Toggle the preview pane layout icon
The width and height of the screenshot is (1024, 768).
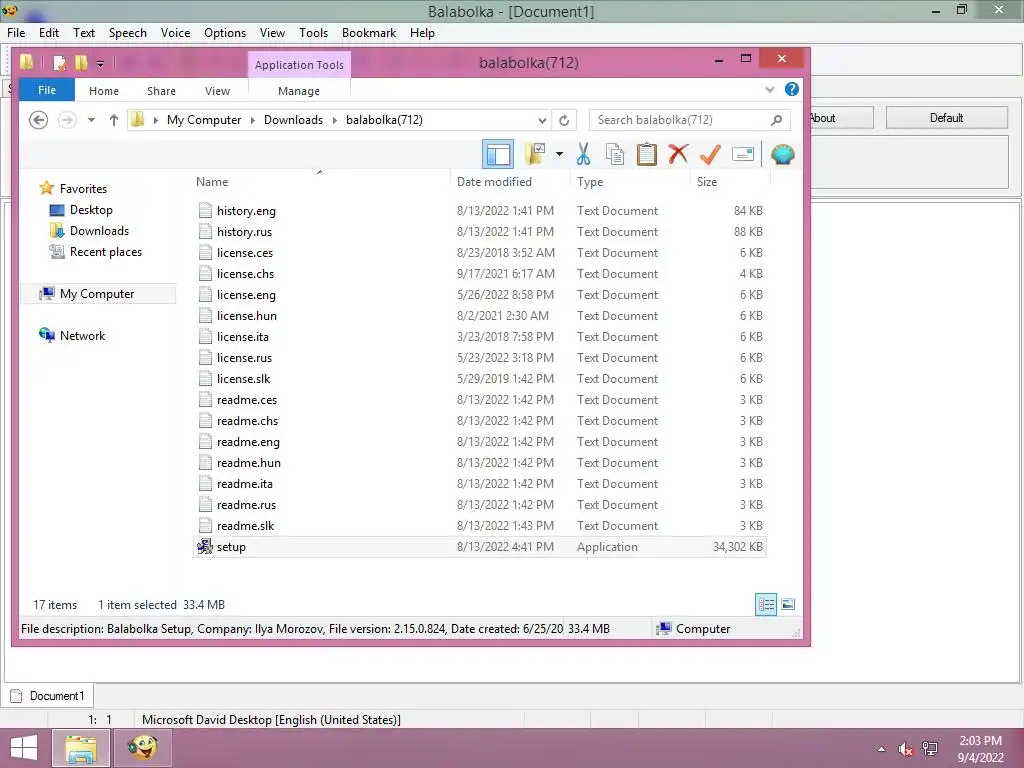tap(498, 155)
